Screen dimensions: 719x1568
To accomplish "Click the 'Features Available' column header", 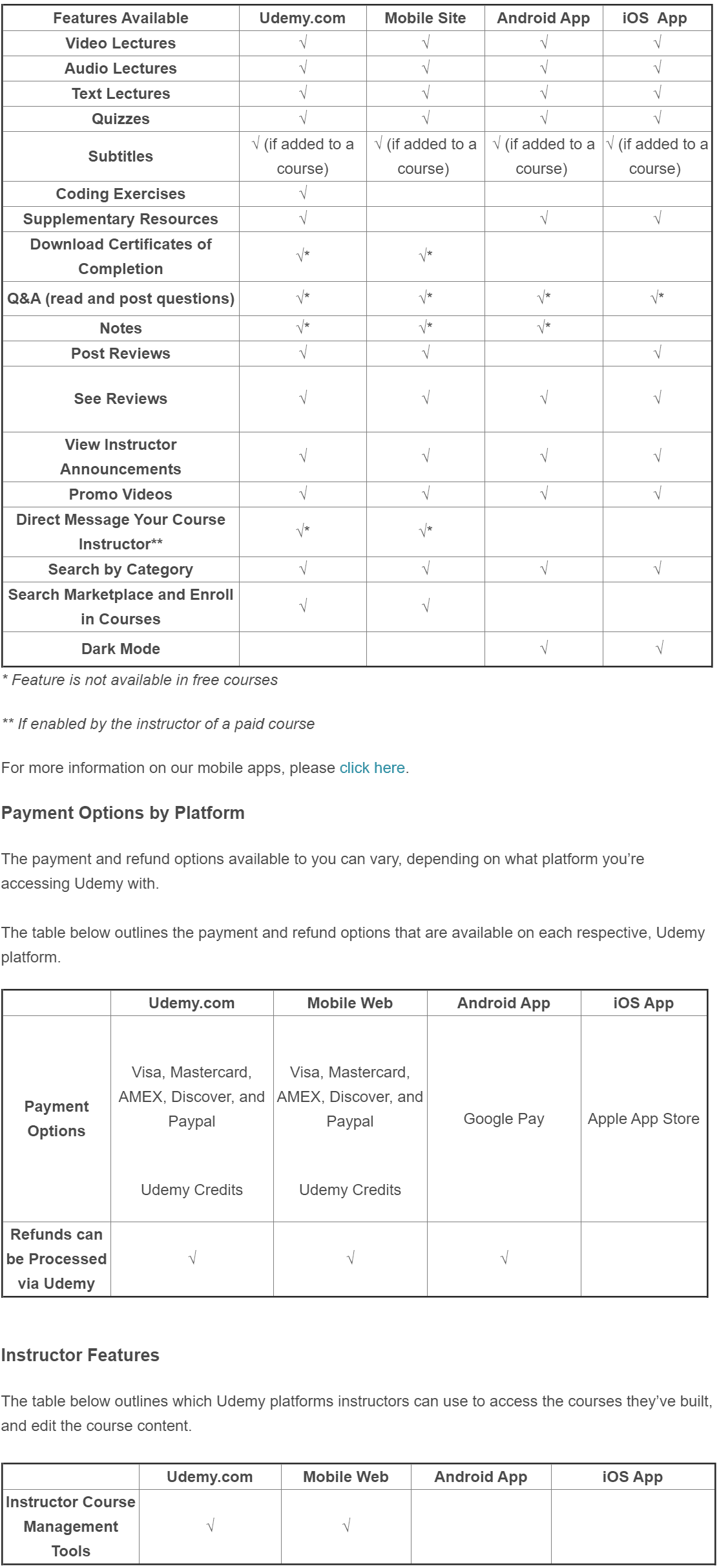I will (x=121, y=18).
